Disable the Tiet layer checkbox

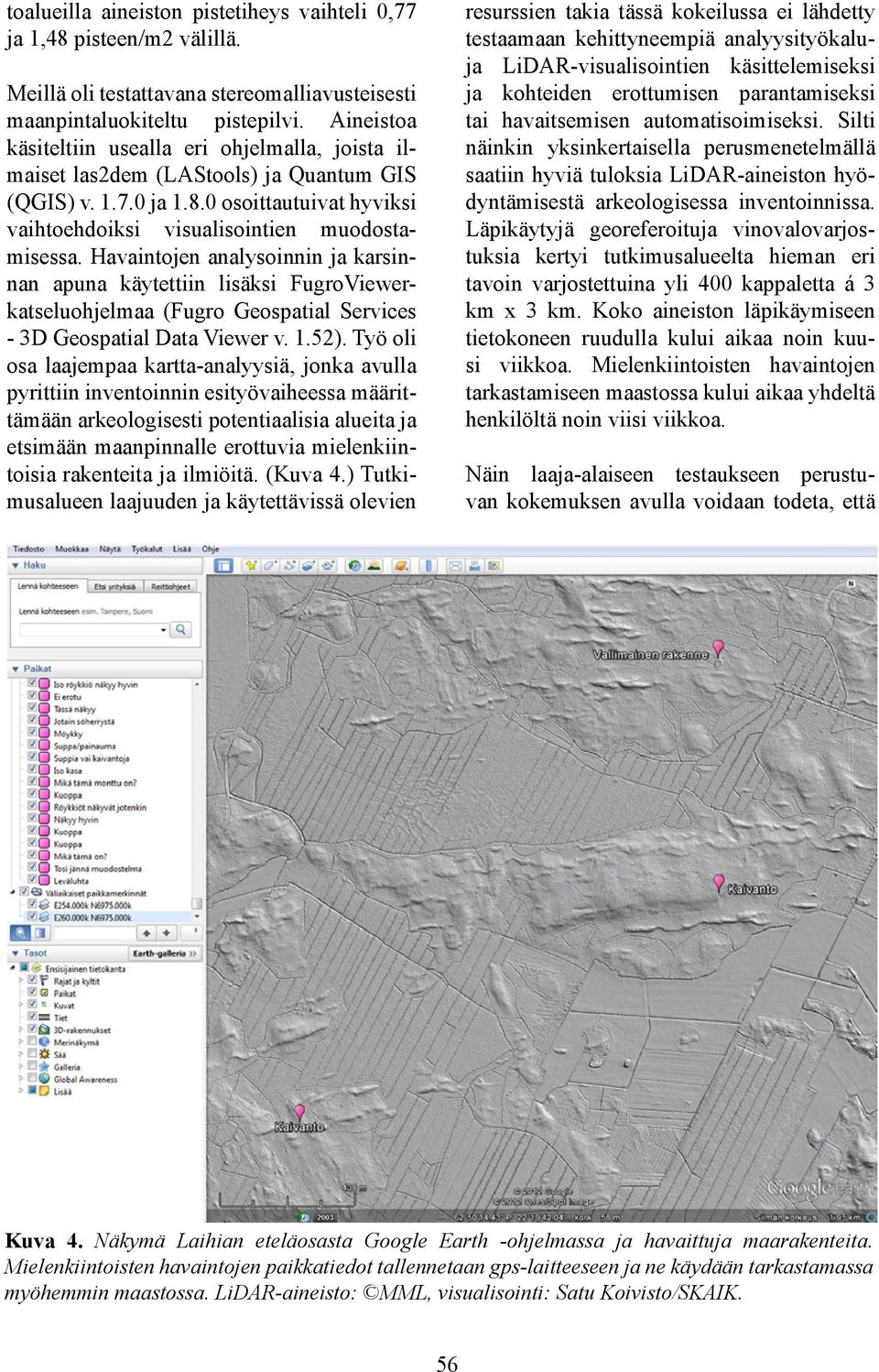point(32,1017)
